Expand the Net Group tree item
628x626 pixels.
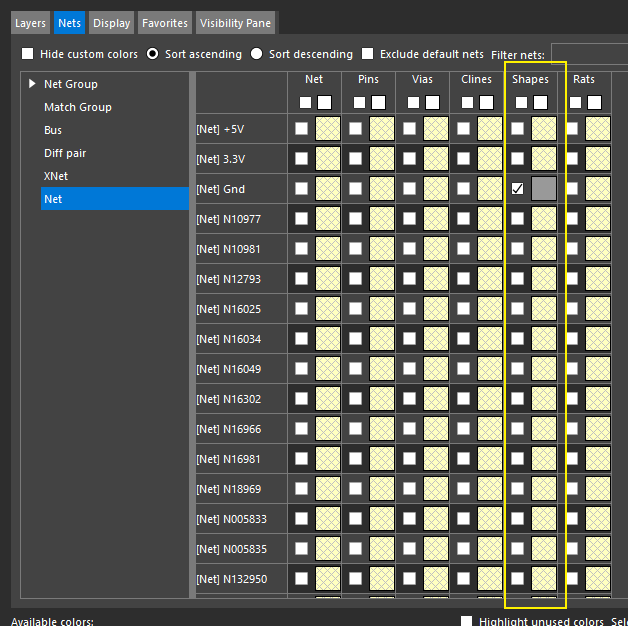[x=32, y=84]
